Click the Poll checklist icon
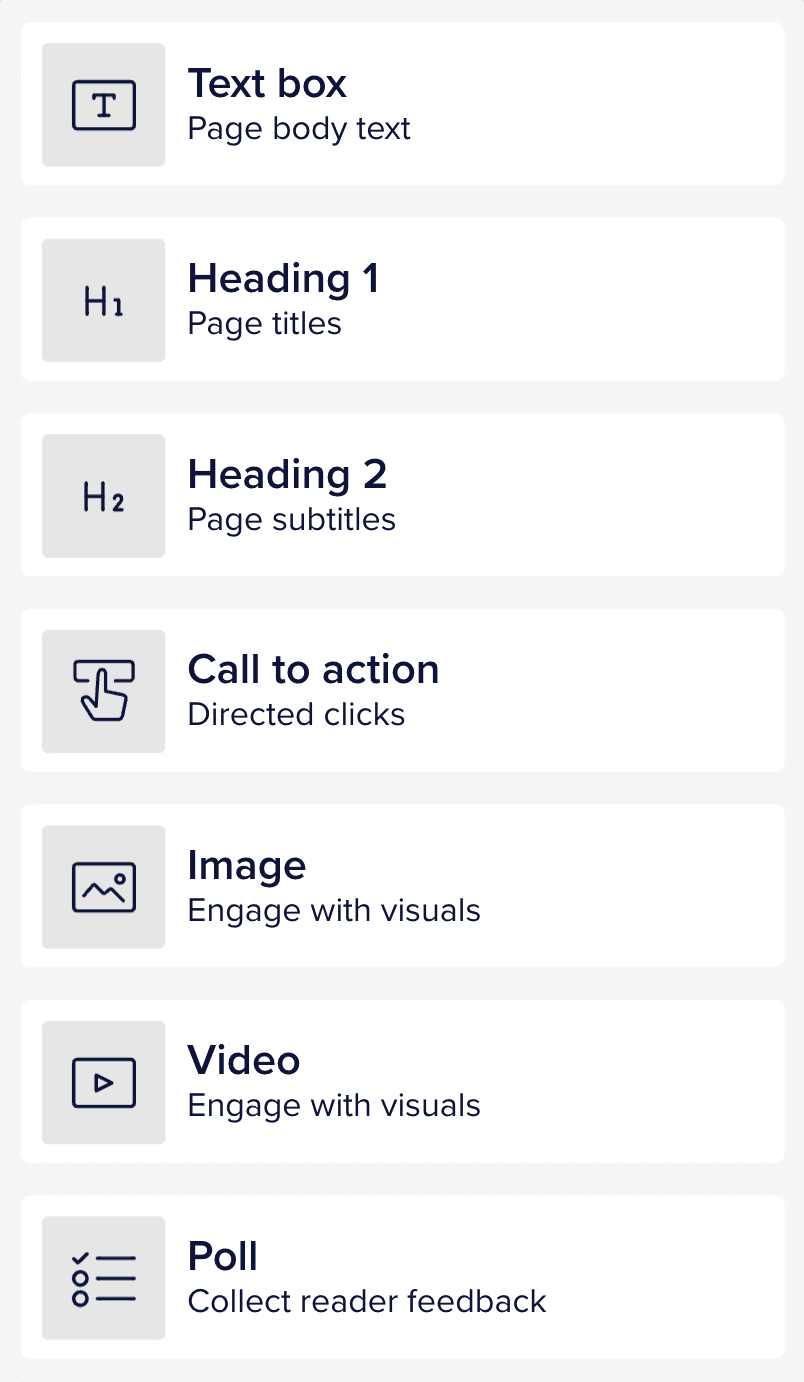This screenshot has width=804, height=1382. coord(103,1278)
